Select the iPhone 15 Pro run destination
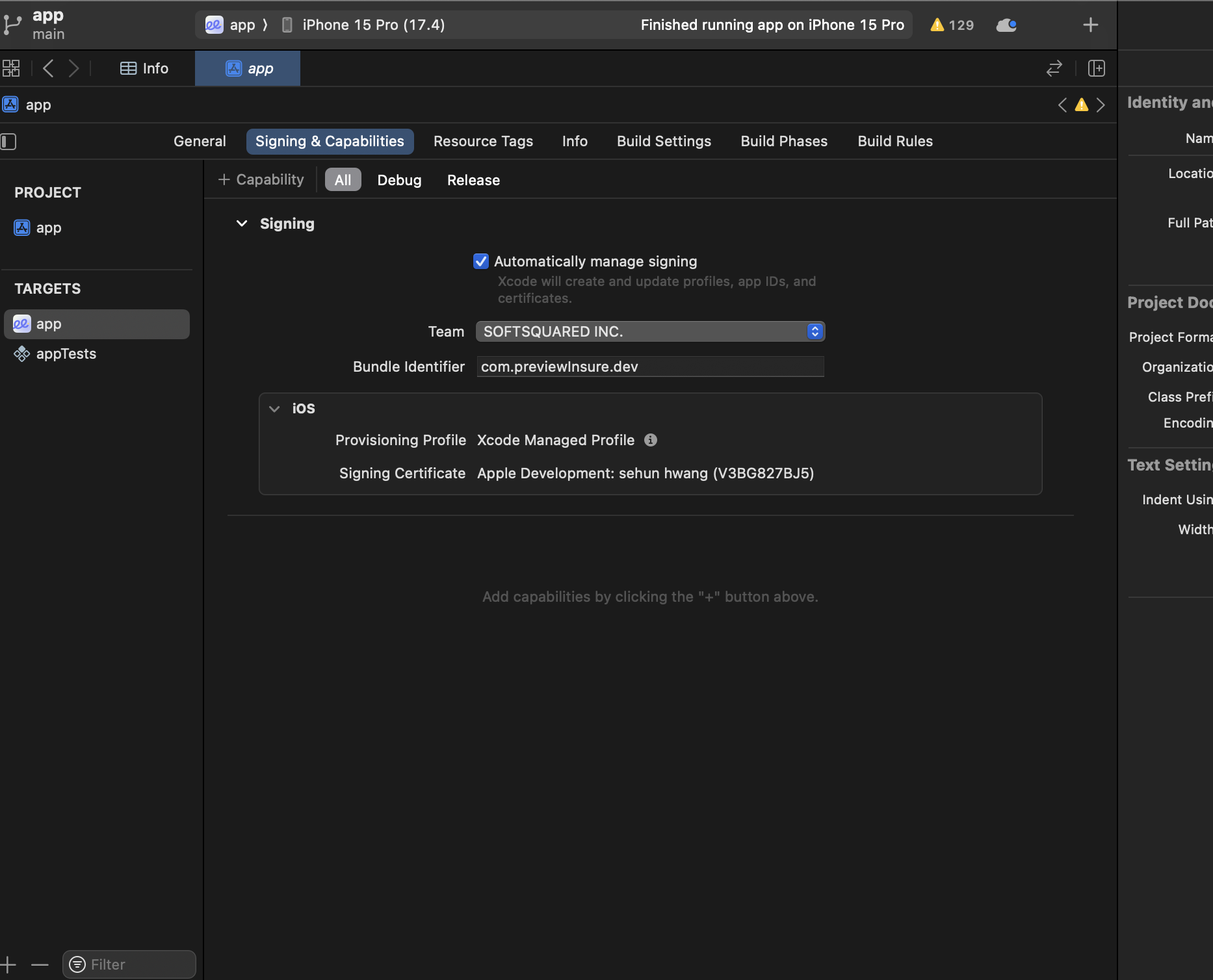The height and width of the screenshot is (980, 1213). pyautogui.click(x=363, y=25)
